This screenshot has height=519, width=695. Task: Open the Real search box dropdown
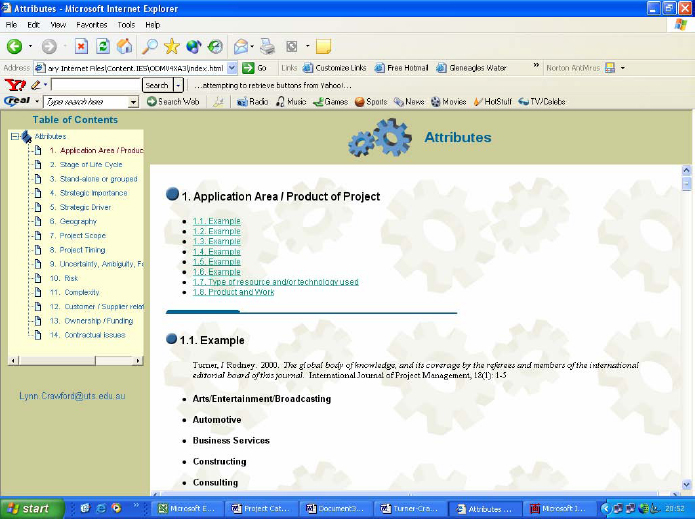click(x=133, y=102)
